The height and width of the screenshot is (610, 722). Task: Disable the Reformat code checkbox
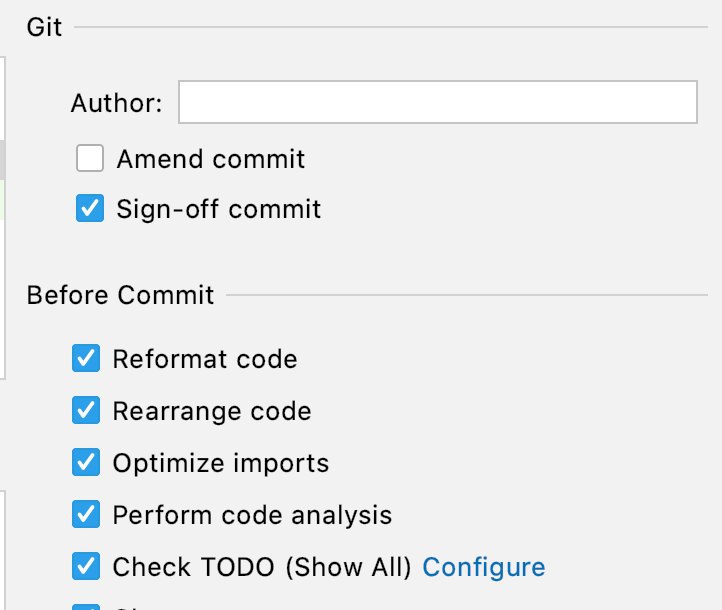pos(86,358)
